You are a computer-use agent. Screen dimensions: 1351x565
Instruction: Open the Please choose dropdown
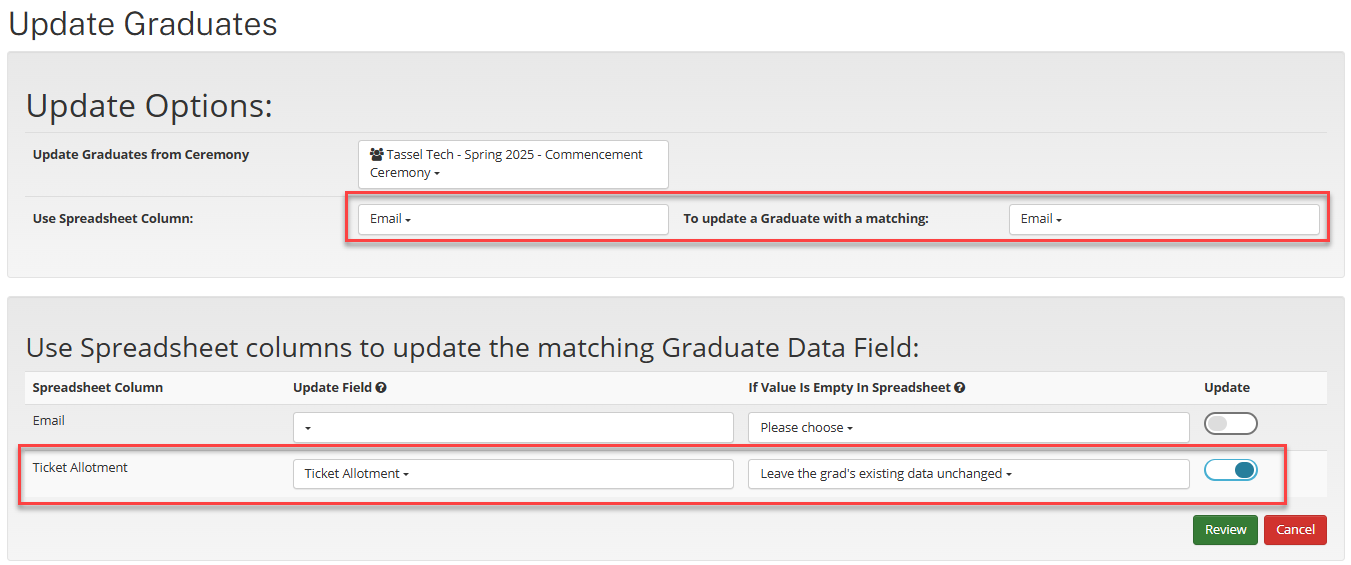pos(968,427)
